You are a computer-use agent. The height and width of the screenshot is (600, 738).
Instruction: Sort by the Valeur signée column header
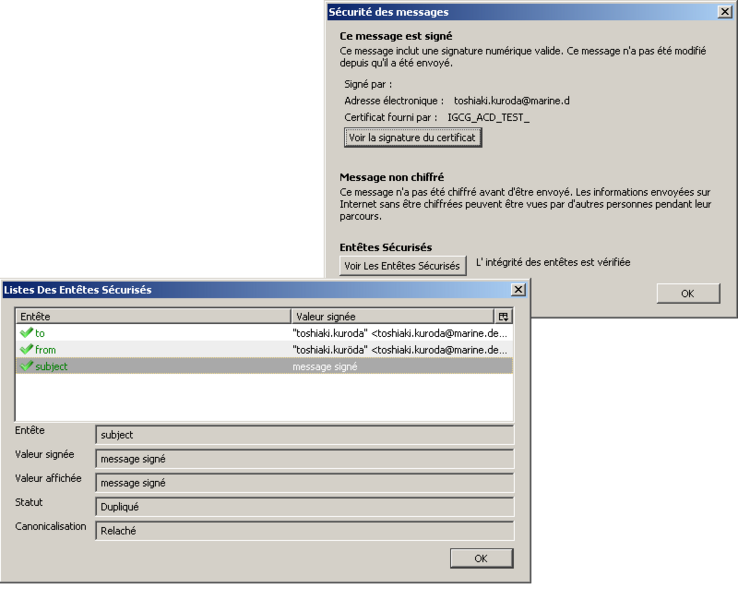[393, 316]
